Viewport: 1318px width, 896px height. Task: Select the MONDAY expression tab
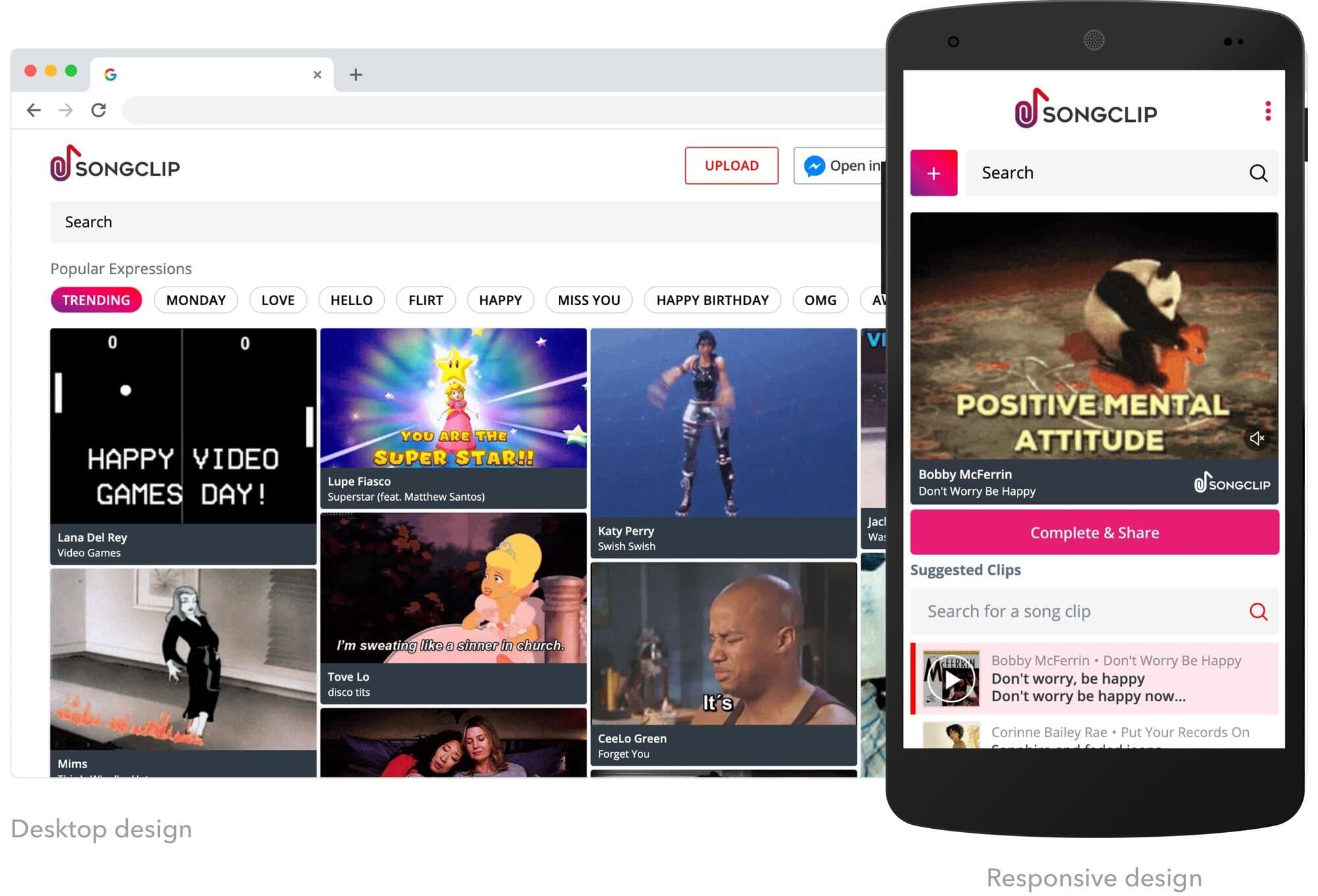pos(195,300)
